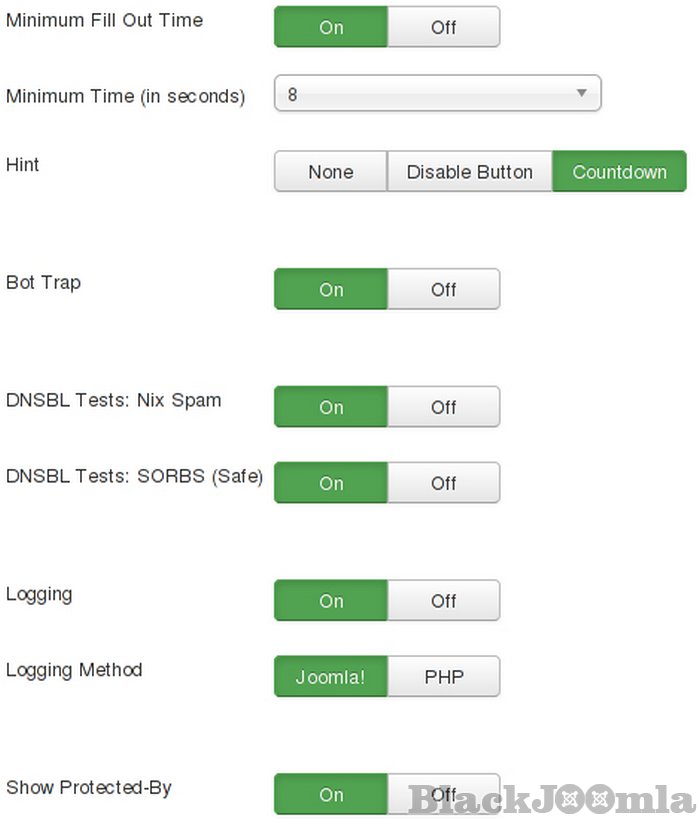Set Logging Method to PHP
The image size is (700, 819).
pos(443,677)
